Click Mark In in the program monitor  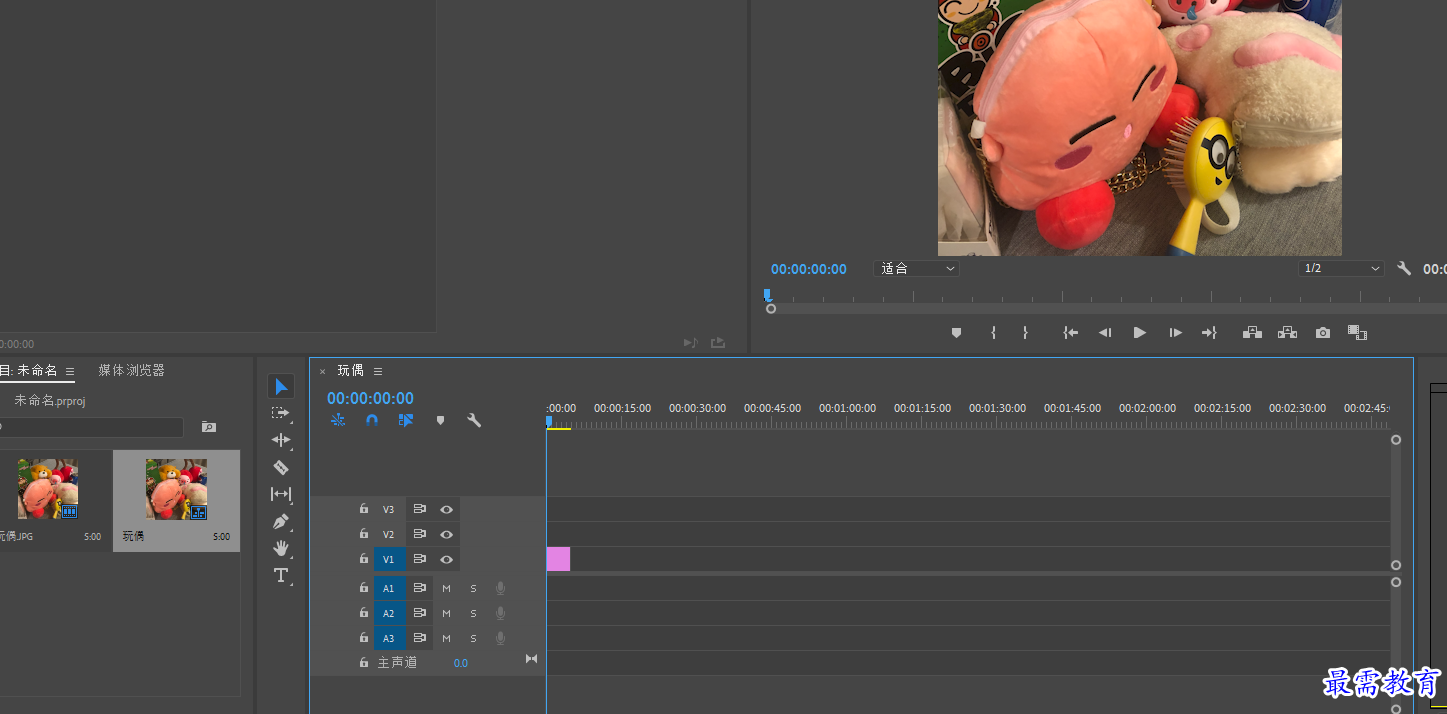(993, 333)
